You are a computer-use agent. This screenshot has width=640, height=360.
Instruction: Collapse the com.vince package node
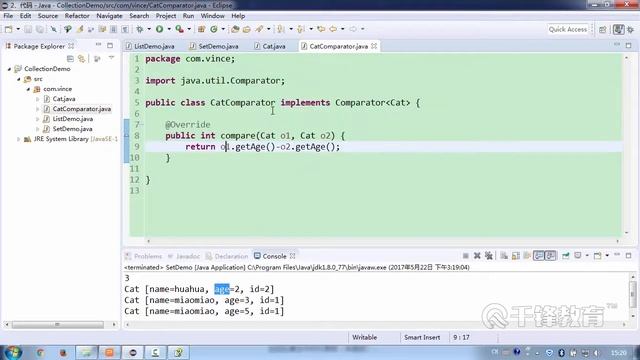click(28, 89)
